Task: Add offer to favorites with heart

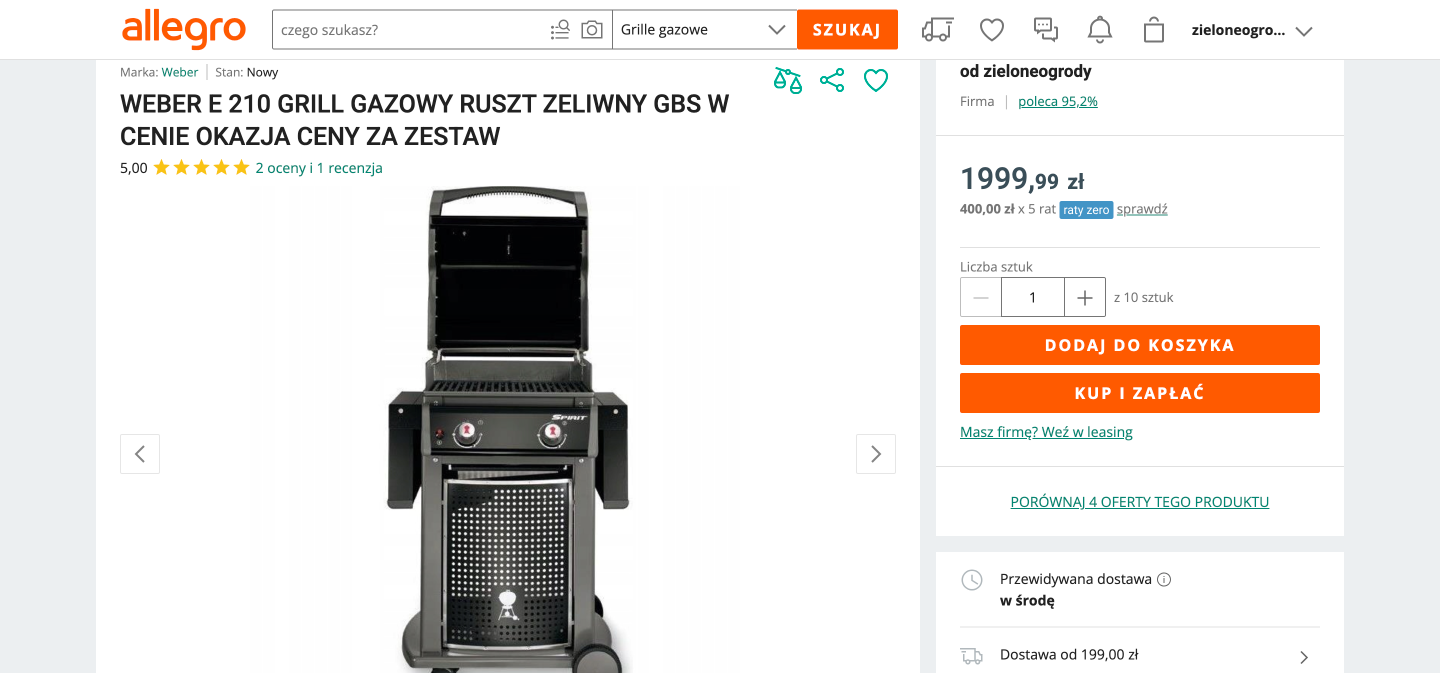Action: [x=876, y=81]
